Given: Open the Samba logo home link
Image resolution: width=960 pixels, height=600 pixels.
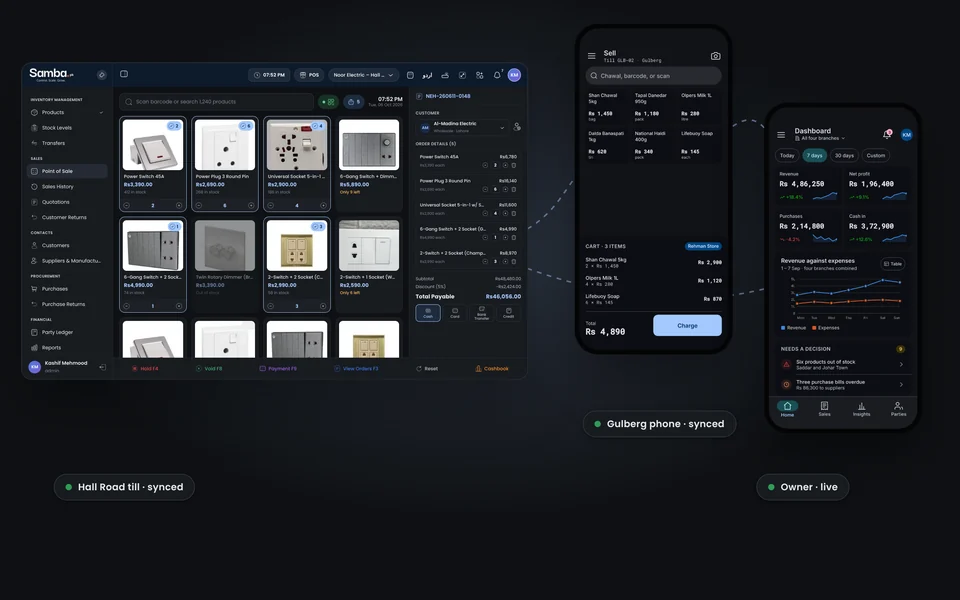Looking at the screenshot, I should pos(51,74).
